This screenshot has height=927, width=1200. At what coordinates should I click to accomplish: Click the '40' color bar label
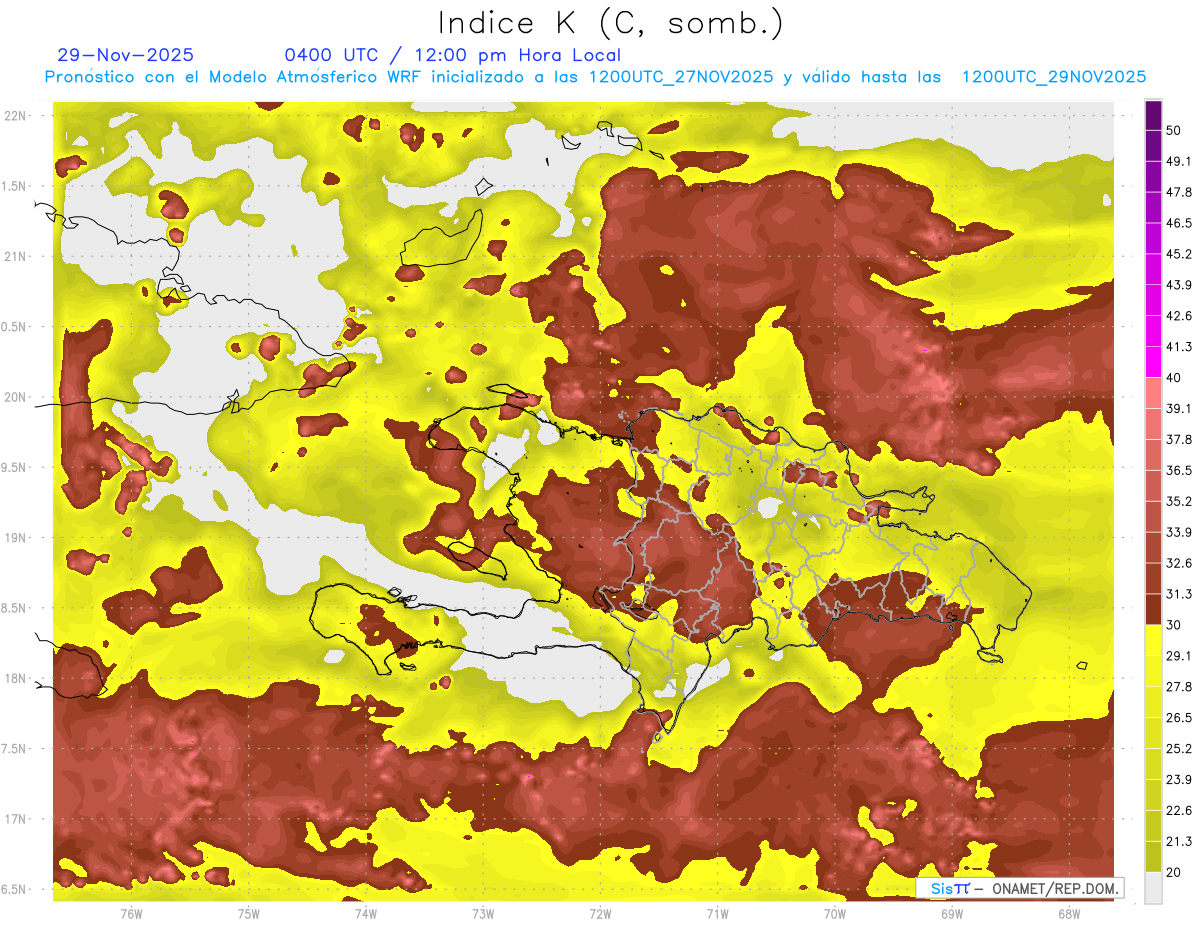click(x=1174, y=378)
